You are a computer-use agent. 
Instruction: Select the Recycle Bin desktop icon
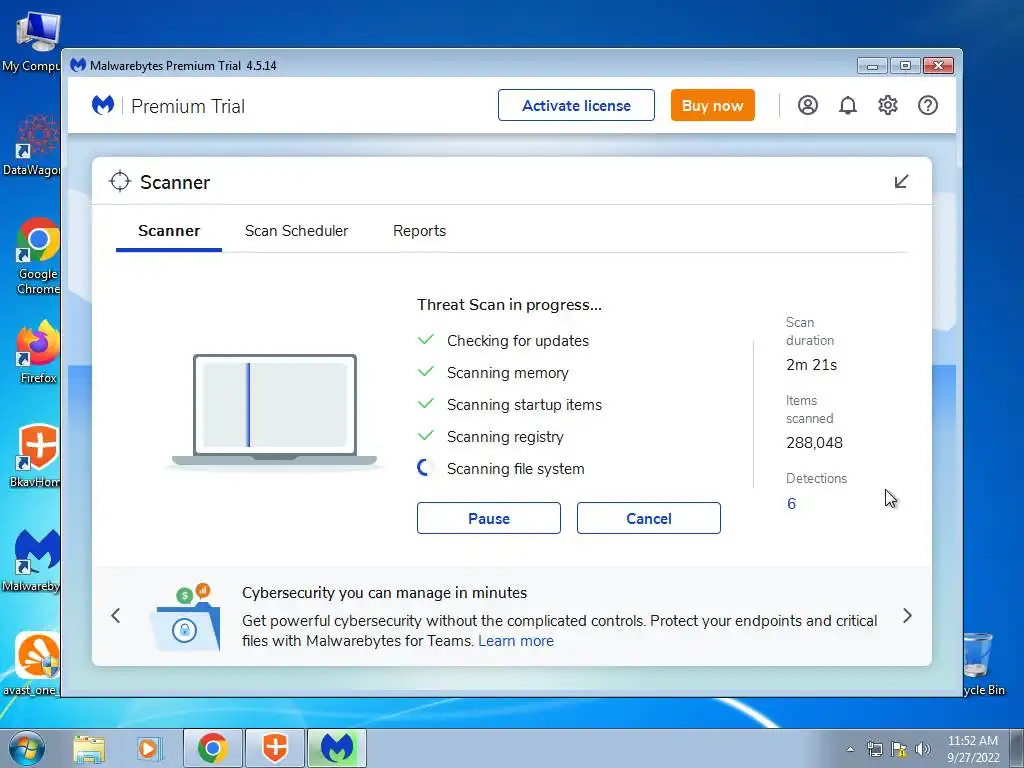984,664
